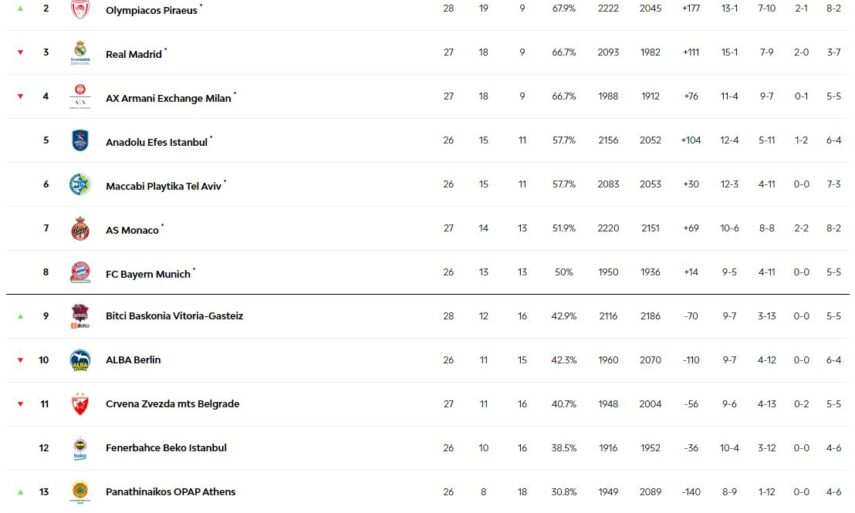Open the Panathinaikos OPAP Athens link
The image size is (855, 513).
[170, 492]
